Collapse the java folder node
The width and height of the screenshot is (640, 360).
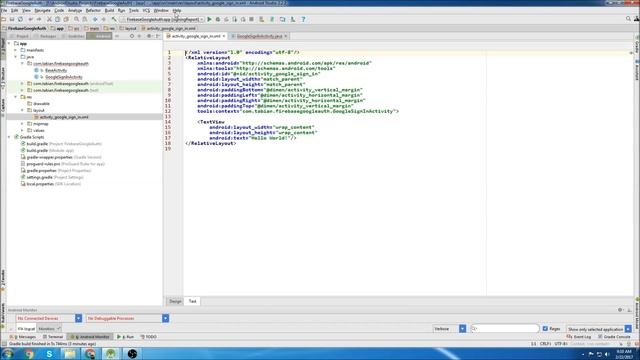(16, 57)
